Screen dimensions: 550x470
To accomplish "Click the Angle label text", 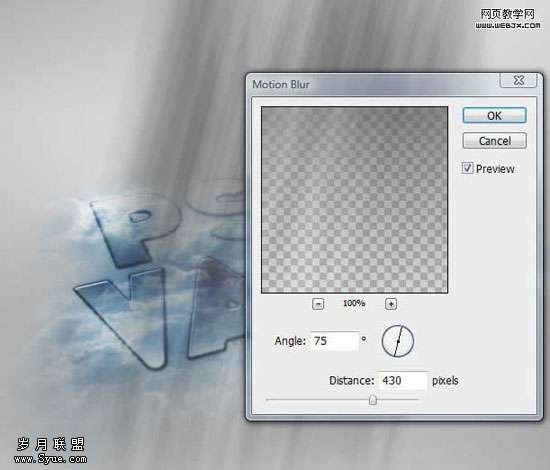I will pos(290,341).
